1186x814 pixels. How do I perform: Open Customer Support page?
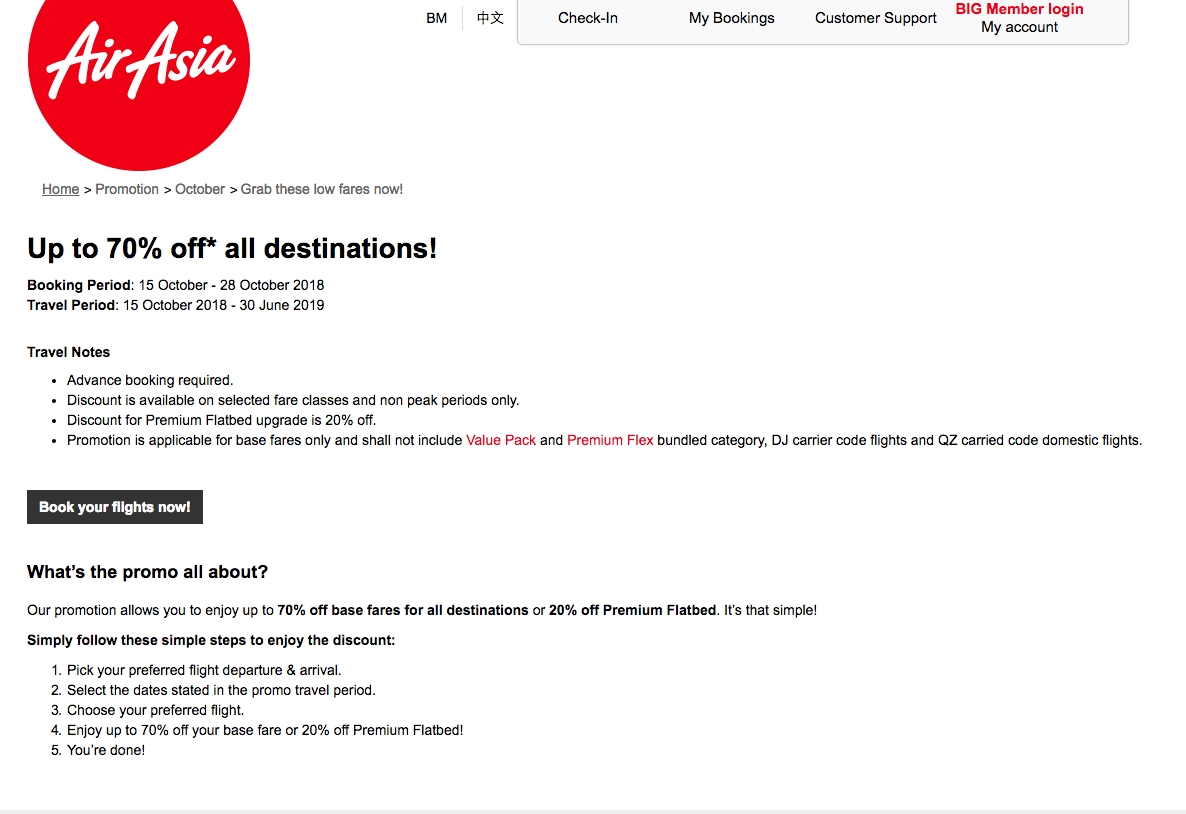pyautogui.click(x=875, y=18)
